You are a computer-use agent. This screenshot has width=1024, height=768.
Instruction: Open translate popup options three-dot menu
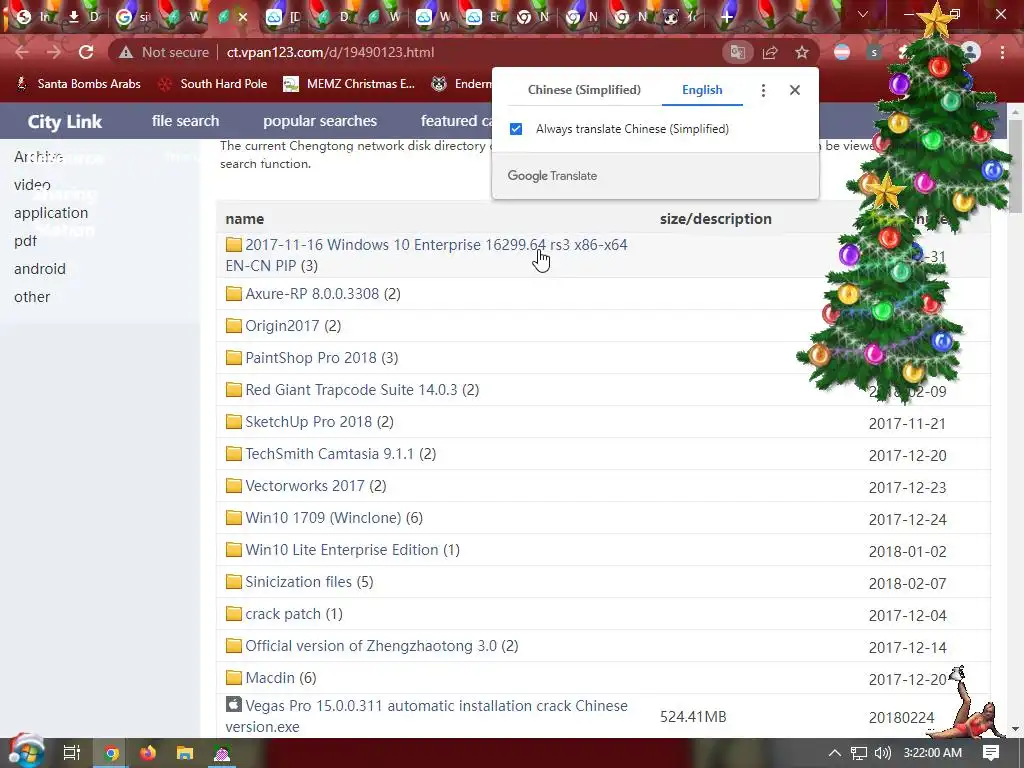tap(763, 90)
